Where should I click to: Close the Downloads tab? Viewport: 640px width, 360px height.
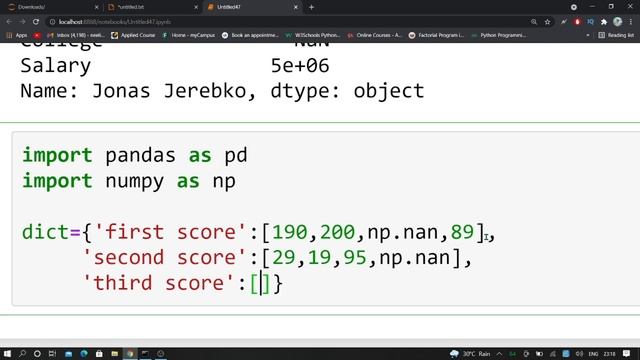96,7
